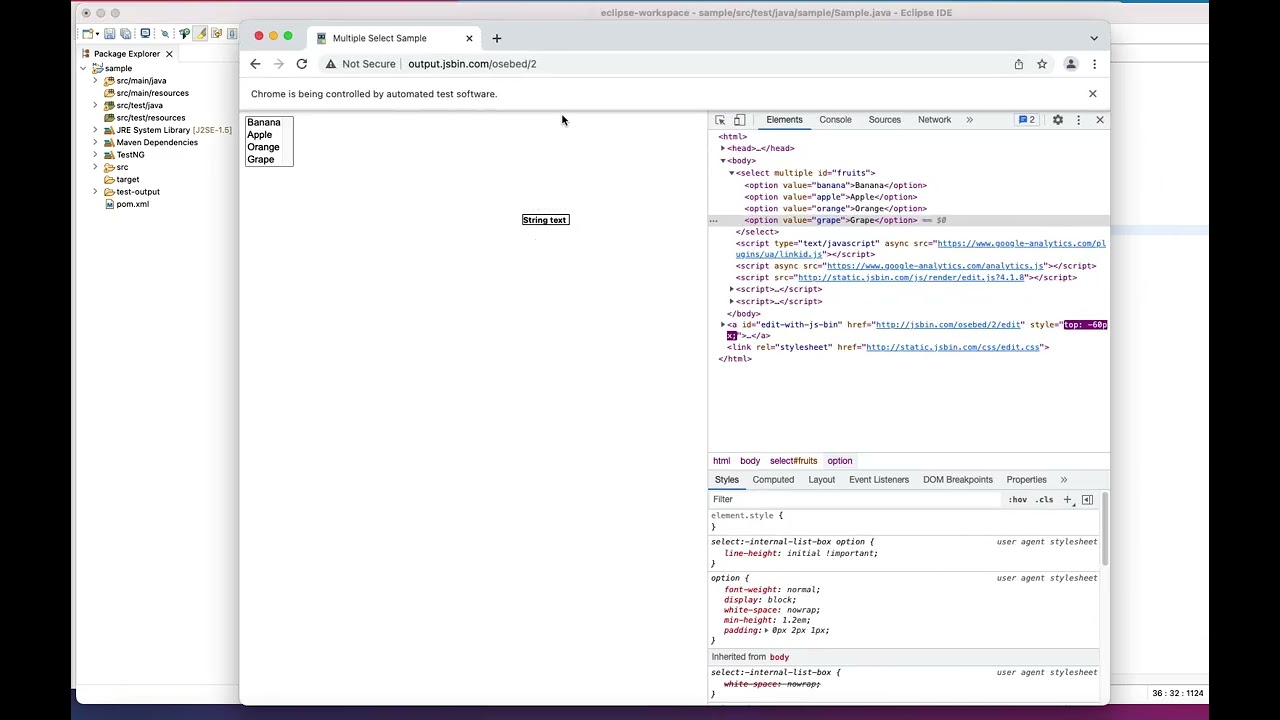Collapse the body element node
1280x720 pixels.
pyautogui.click(x=723, y=161)
